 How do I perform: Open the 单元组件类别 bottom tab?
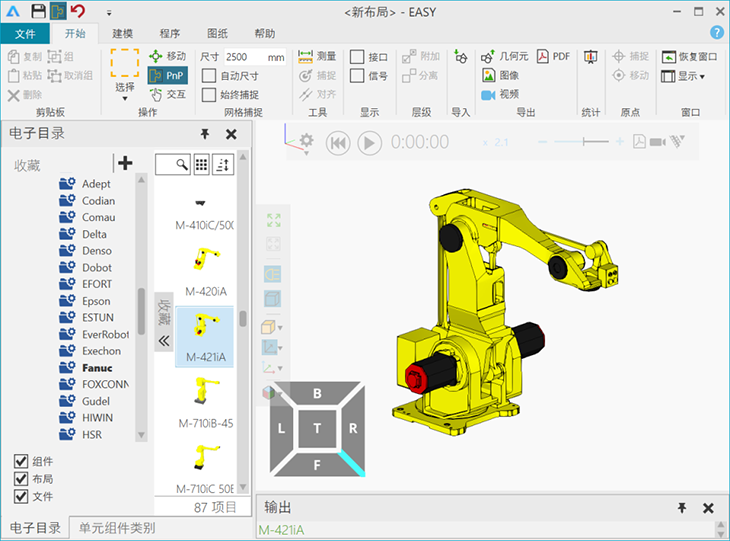[x=117, y=528]
